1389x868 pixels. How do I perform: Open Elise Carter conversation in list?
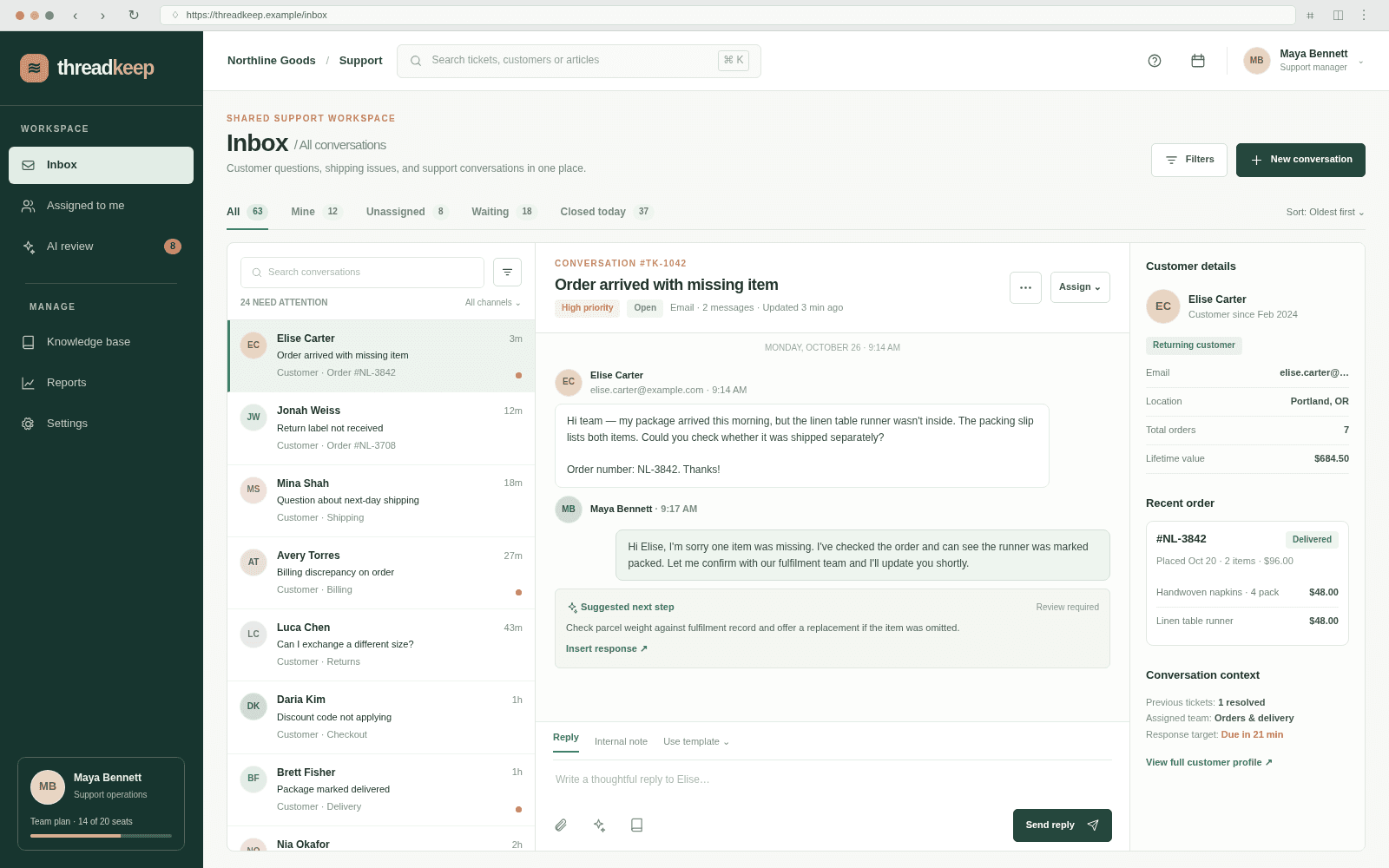click(381, 356)
